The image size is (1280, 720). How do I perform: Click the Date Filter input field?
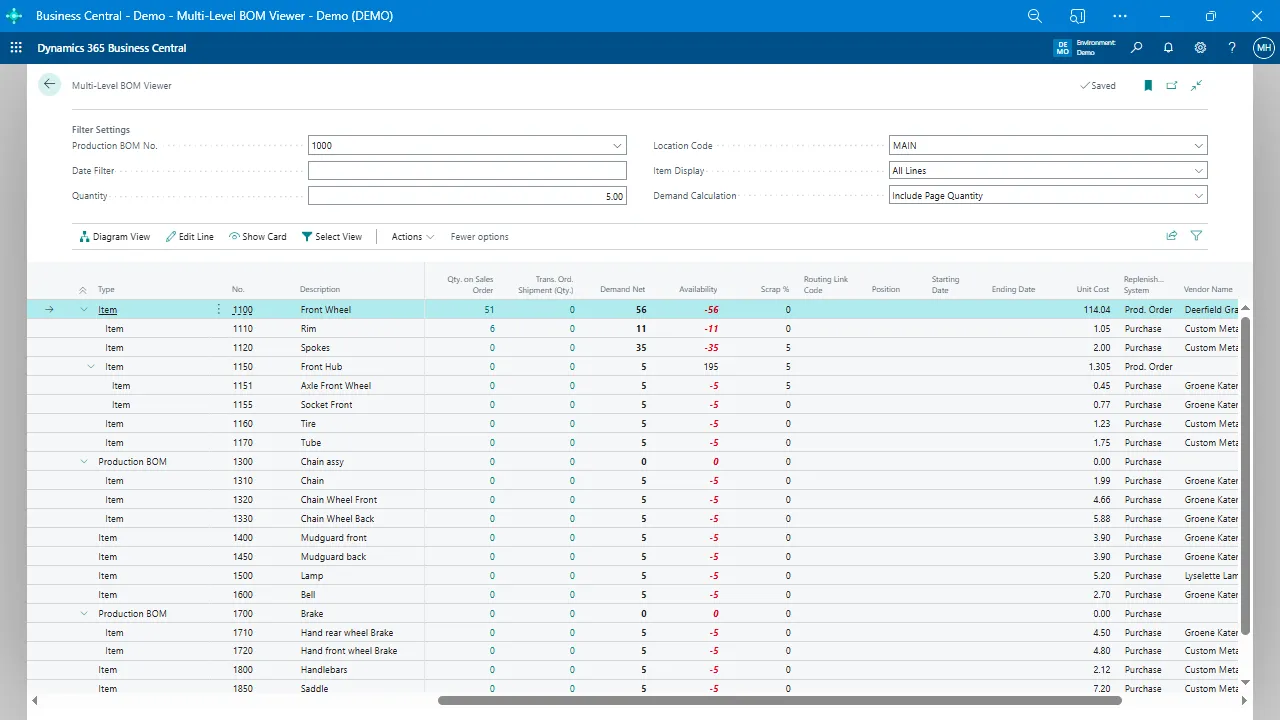(467, 171)
